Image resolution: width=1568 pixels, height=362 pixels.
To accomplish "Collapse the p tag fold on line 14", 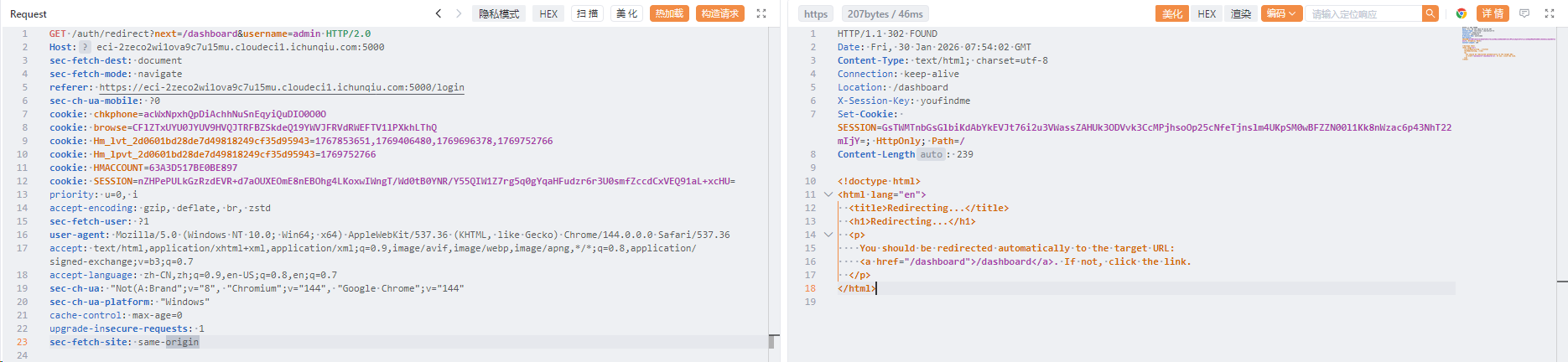I will point(828,235).
